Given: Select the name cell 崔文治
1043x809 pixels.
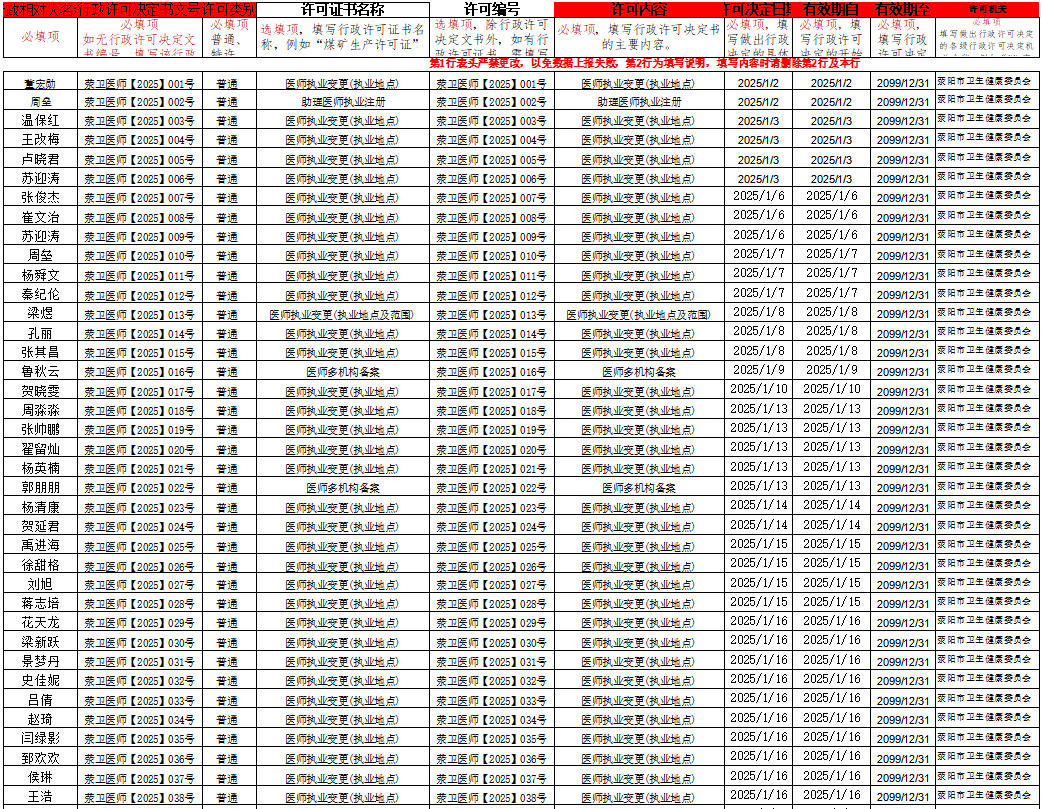Looking at the screenshot, I should coord(41,218).
